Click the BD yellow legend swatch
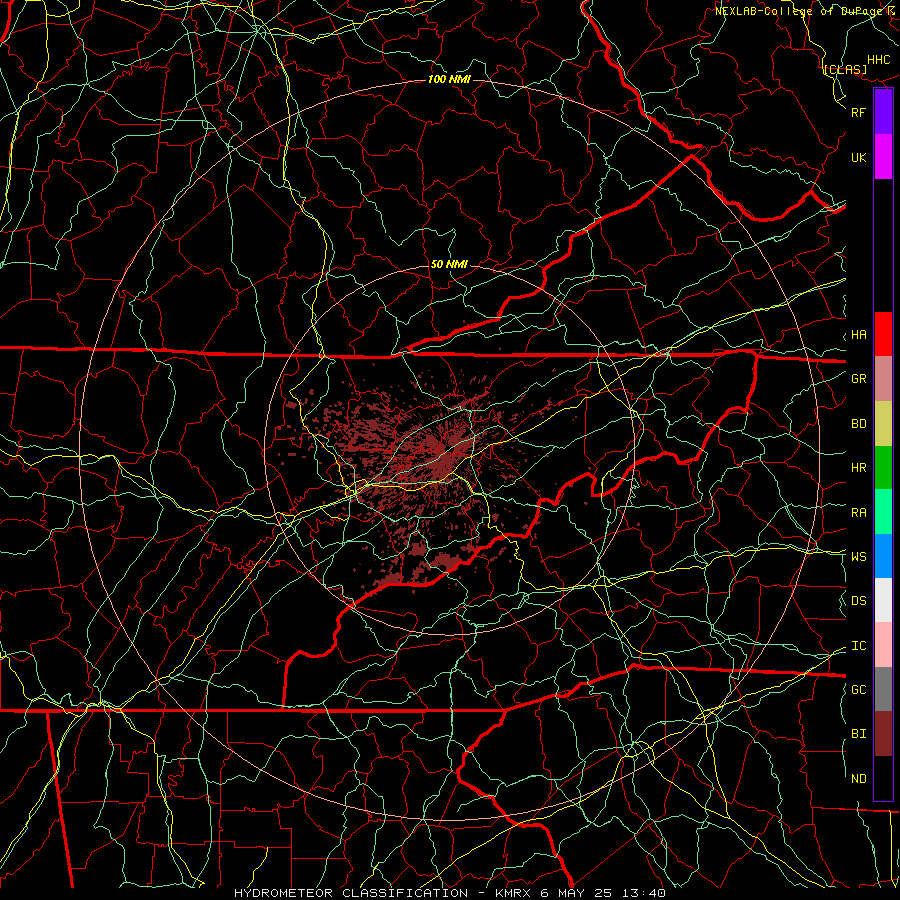 point(883,424)
